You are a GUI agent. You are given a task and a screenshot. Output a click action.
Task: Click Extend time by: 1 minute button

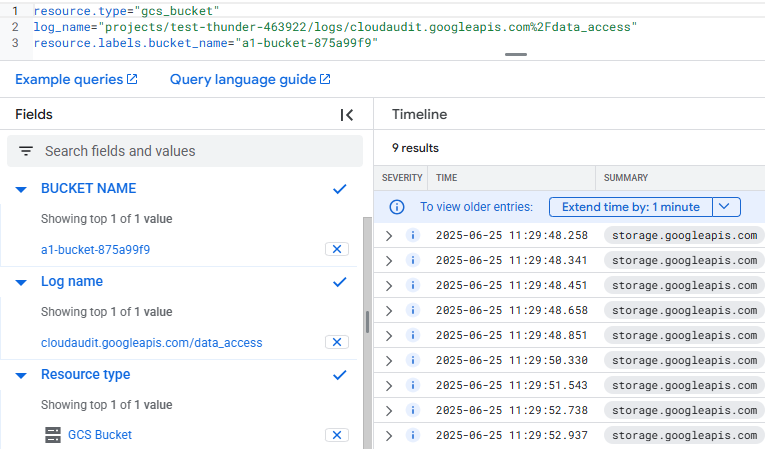[x=631, y=207]
